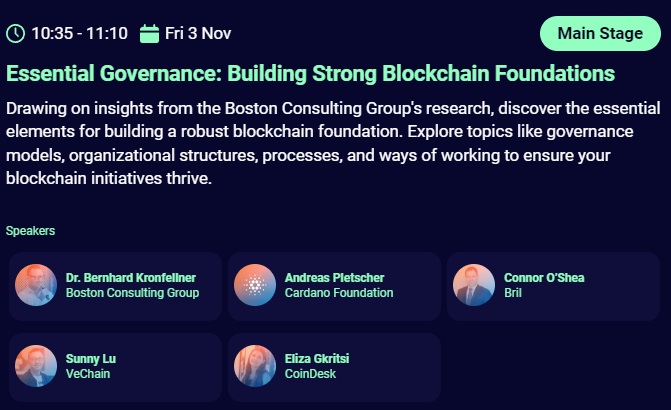Select the Dr. Bernhard Kronfellner speaker name
The image size is (671, 410).
(130, 277)
